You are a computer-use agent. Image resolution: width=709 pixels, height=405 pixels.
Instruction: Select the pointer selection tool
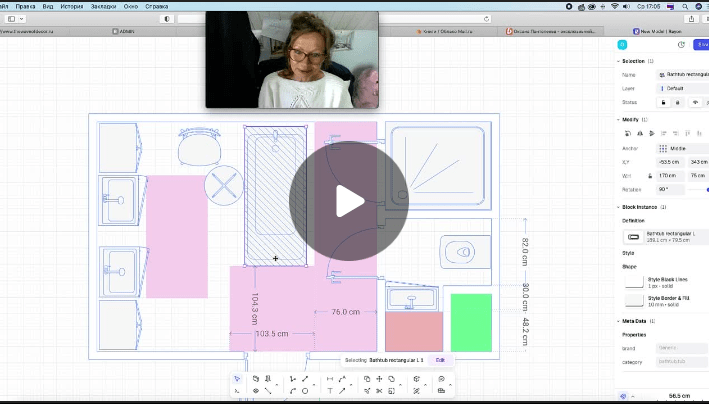tap(237, 379)
